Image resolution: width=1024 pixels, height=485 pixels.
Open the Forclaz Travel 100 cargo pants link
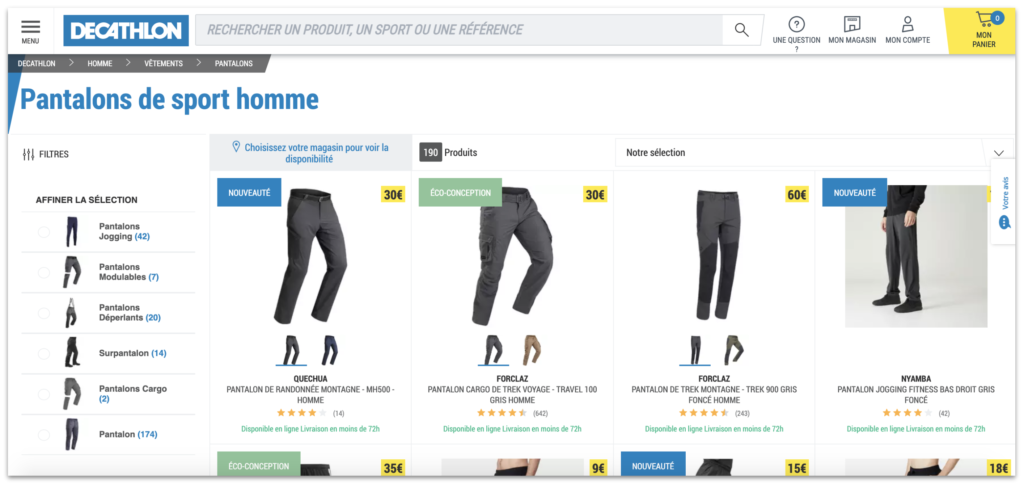(512, 394)
